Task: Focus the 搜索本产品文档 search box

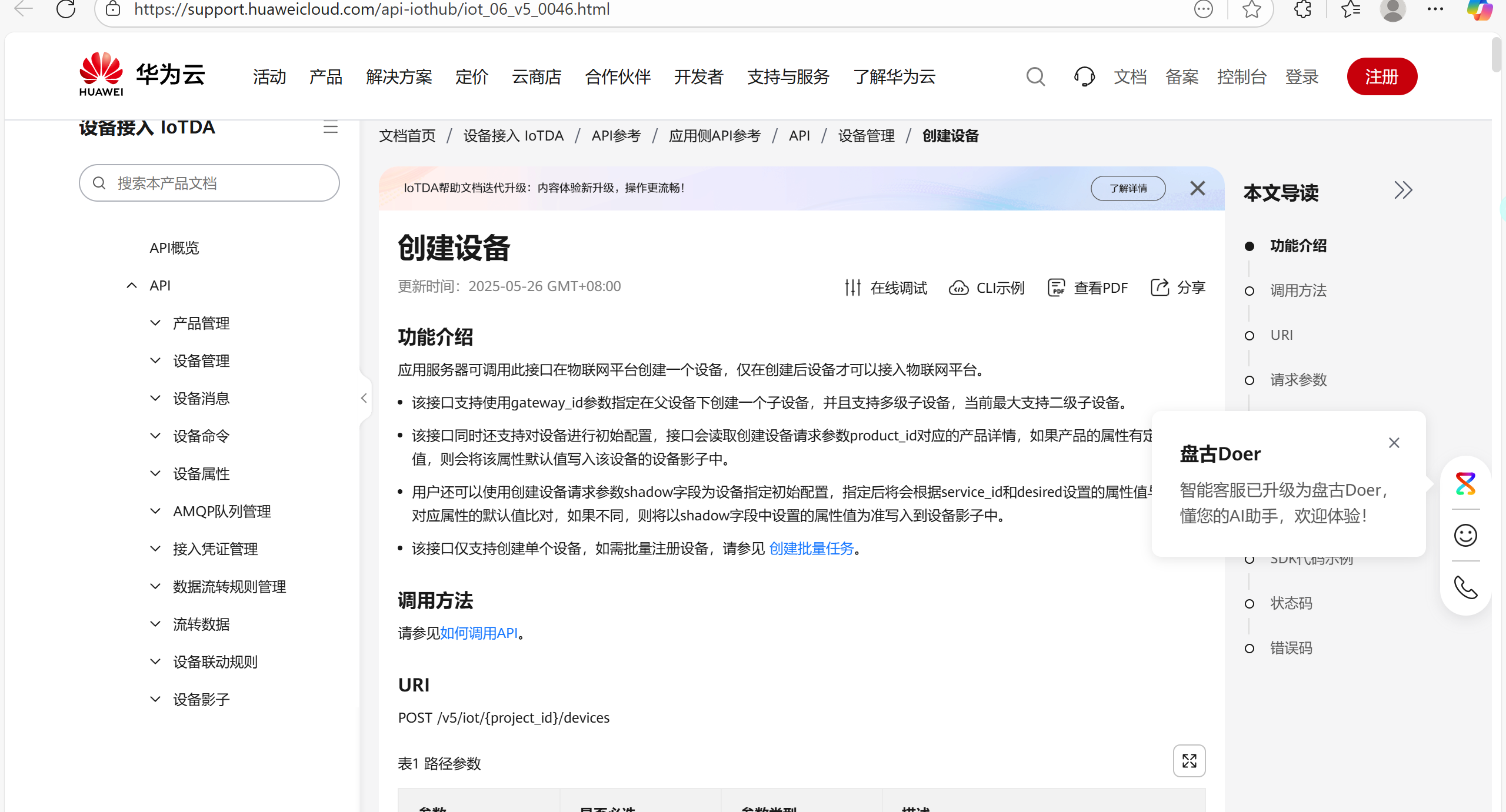Action: 209,183
